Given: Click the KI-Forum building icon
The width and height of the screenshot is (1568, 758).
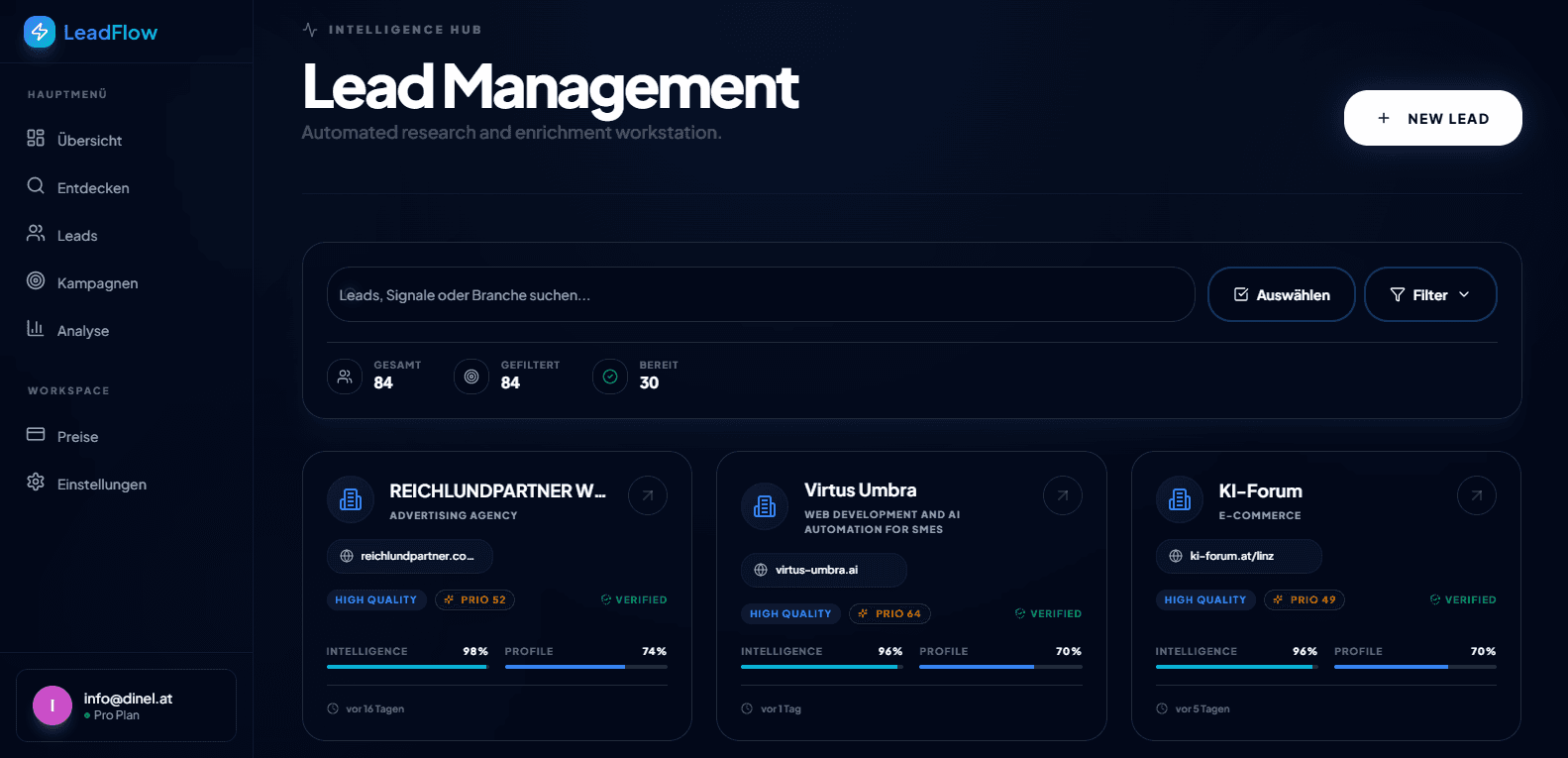Looking at the screenshot, I should tap(1180, 499).
